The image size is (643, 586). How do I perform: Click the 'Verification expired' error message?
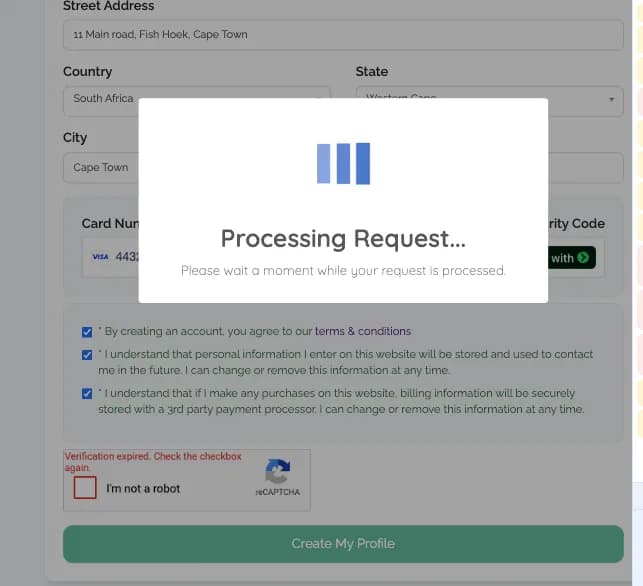(x=153, y=462)
